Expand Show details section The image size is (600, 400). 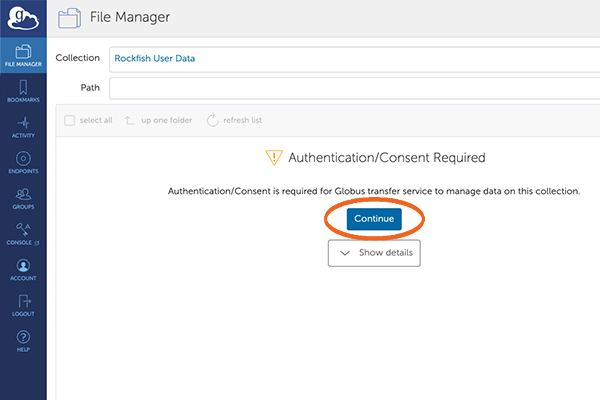click(x=374, y=253)
